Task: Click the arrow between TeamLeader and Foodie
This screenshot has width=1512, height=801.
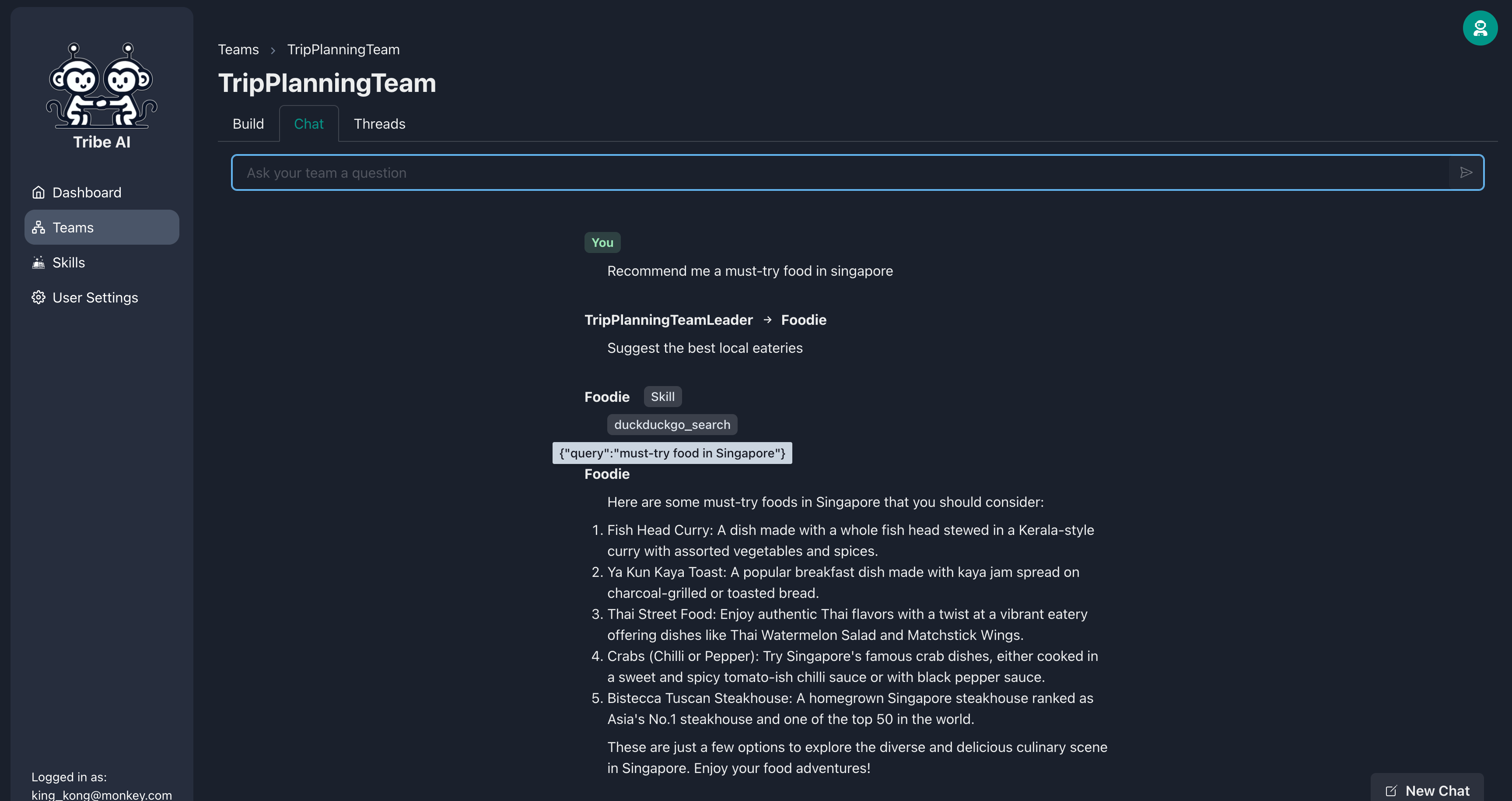Action: pyautogui.click(x=767, y=320)
